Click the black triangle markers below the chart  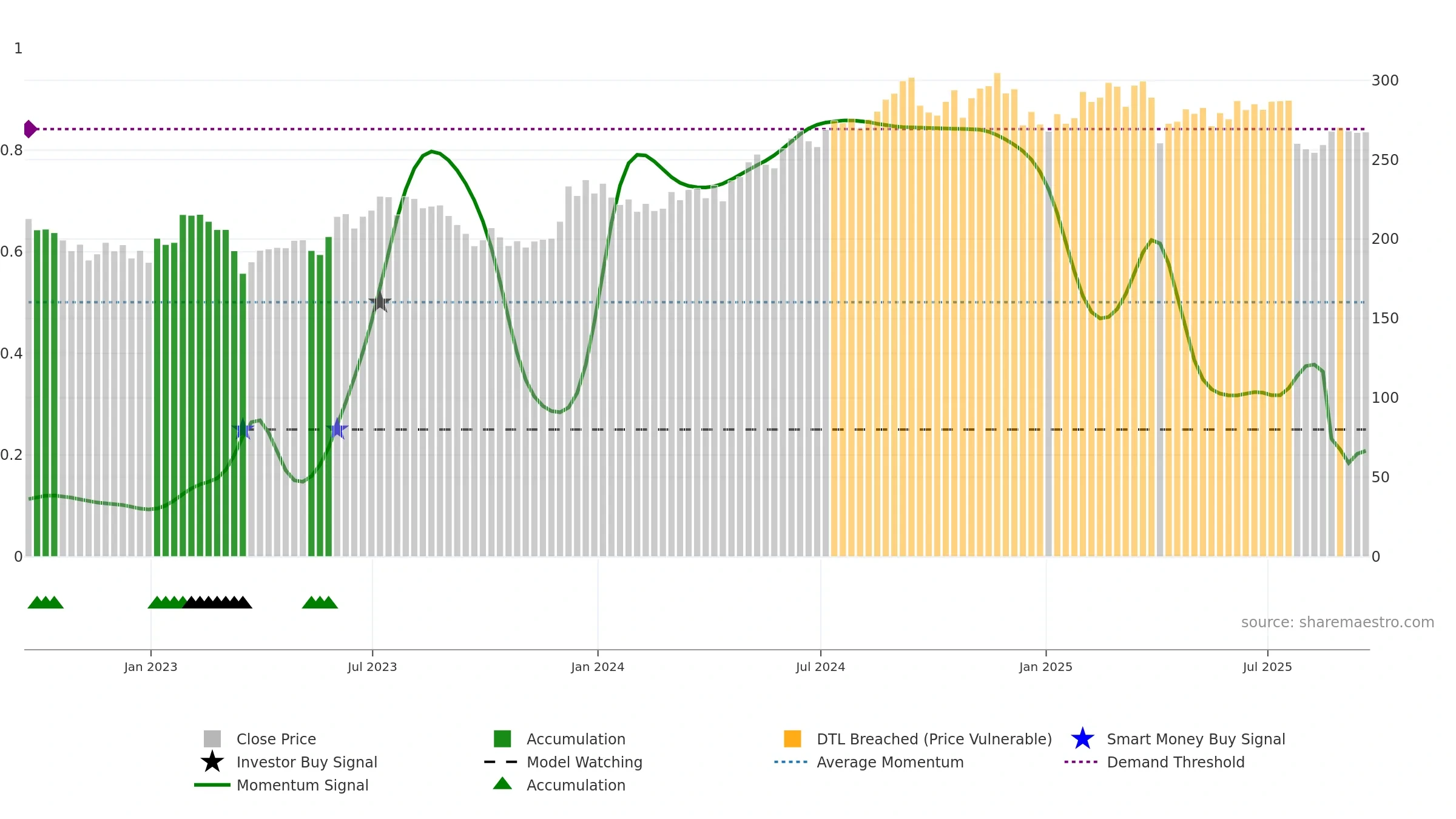pos(217,602)
